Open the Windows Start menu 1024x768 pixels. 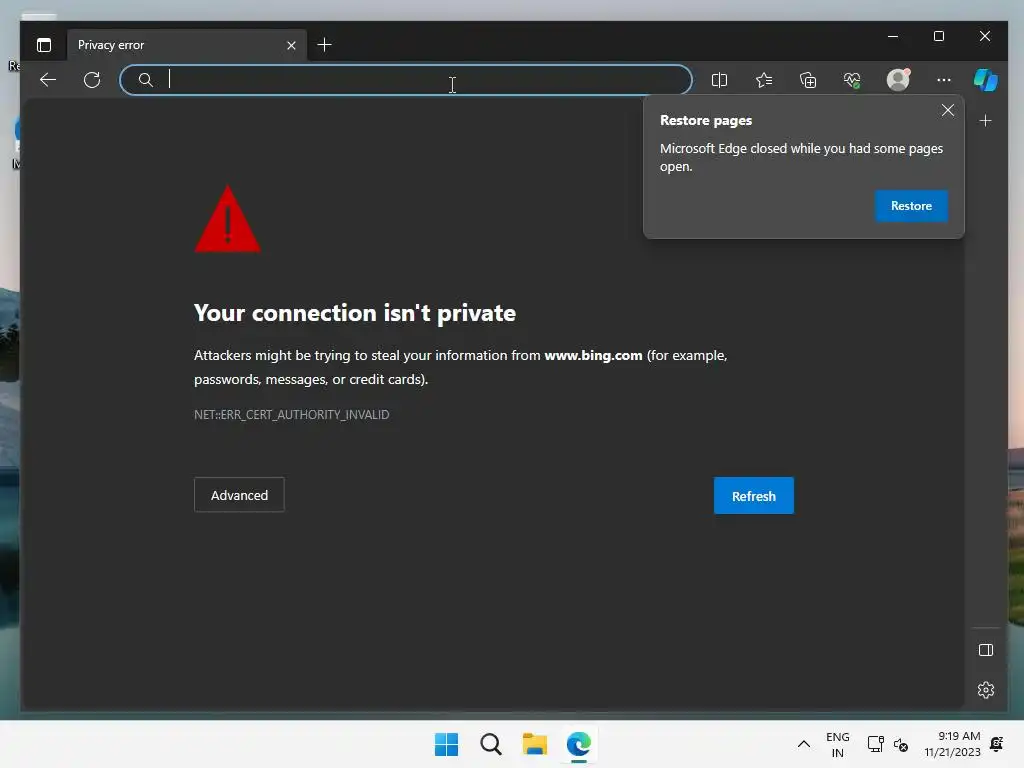(447, 744)
